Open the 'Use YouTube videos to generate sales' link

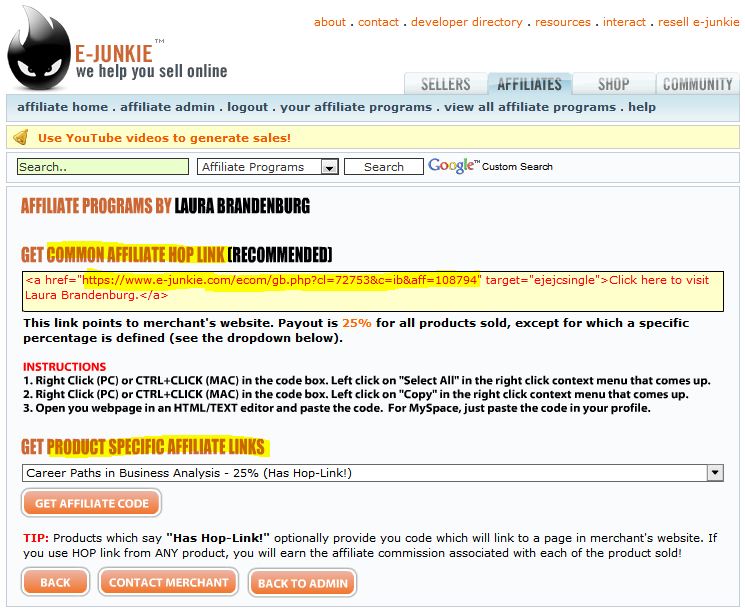pyautogui.click(x=164, y=138)
